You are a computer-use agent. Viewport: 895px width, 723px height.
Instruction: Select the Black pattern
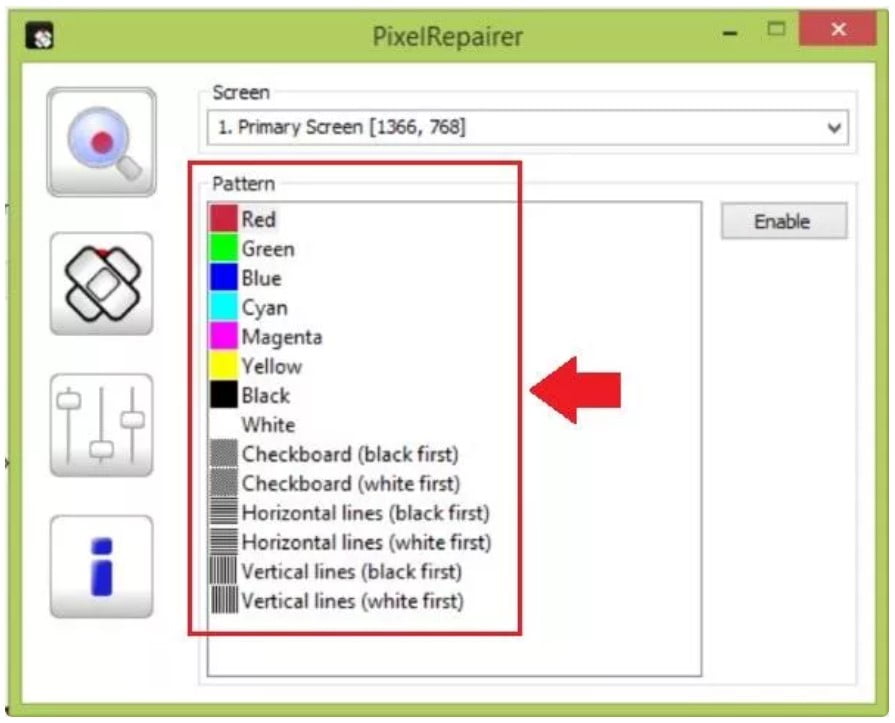(250, 395)
